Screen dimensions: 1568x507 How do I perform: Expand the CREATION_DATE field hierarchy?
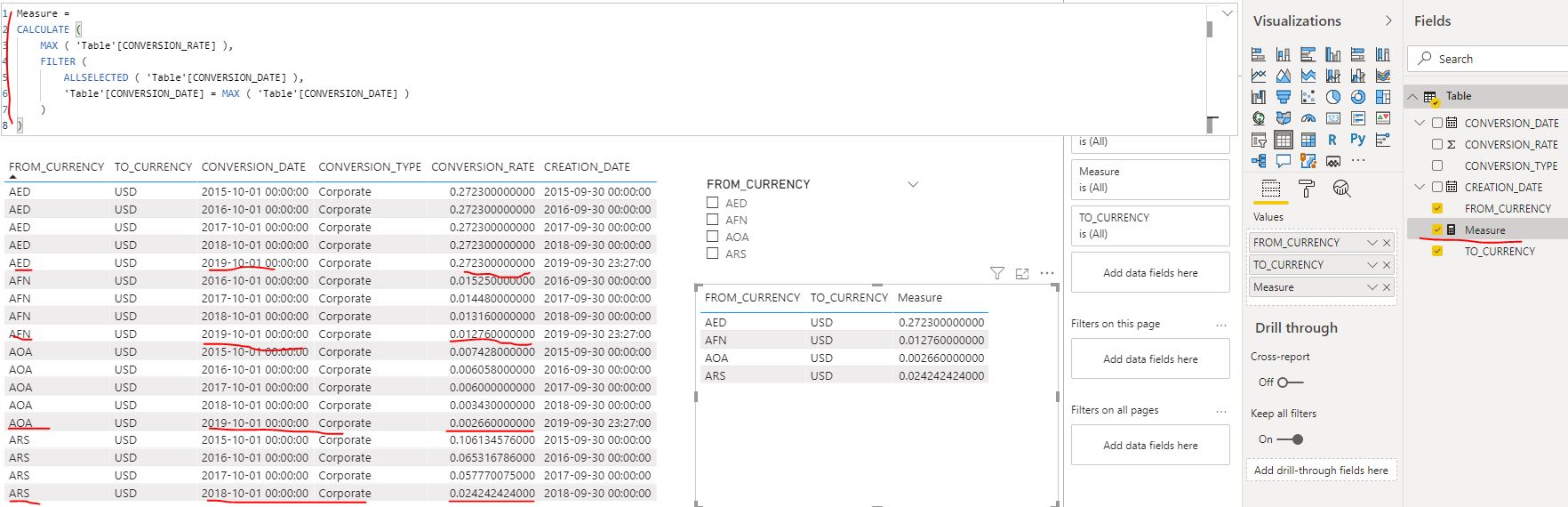[1420, 187]
